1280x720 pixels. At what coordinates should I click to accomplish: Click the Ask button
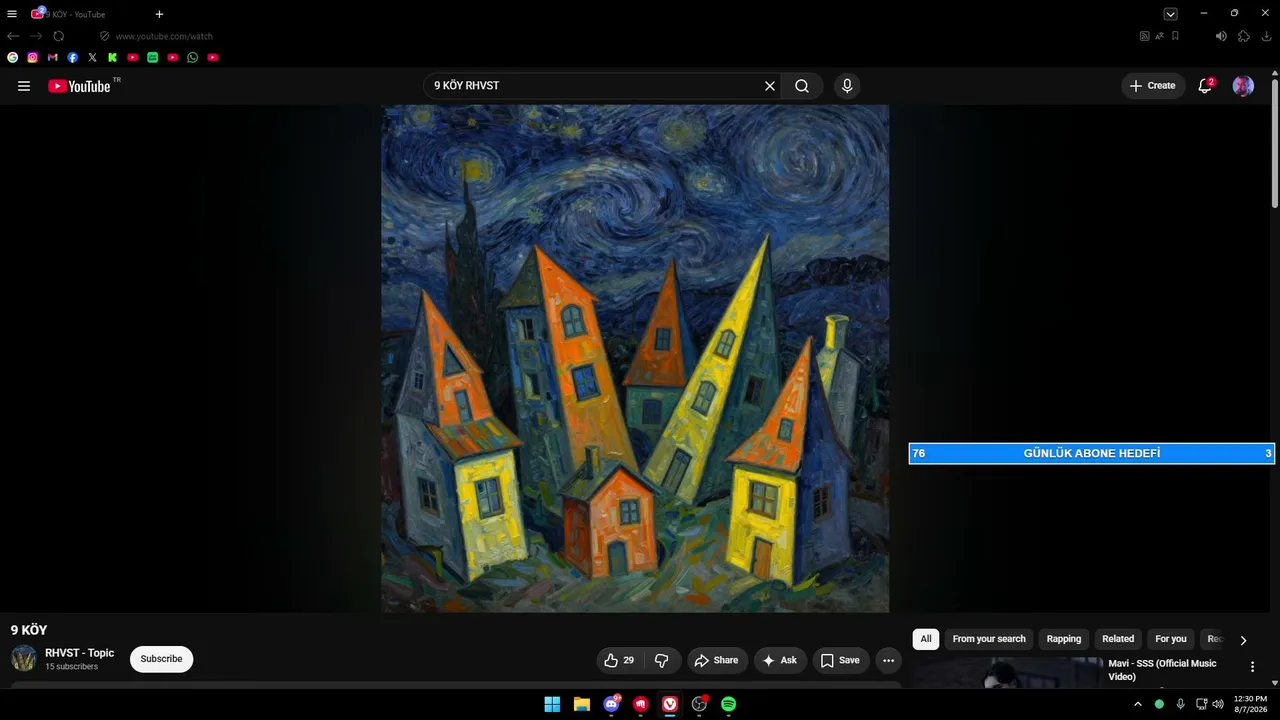[780, 660]
